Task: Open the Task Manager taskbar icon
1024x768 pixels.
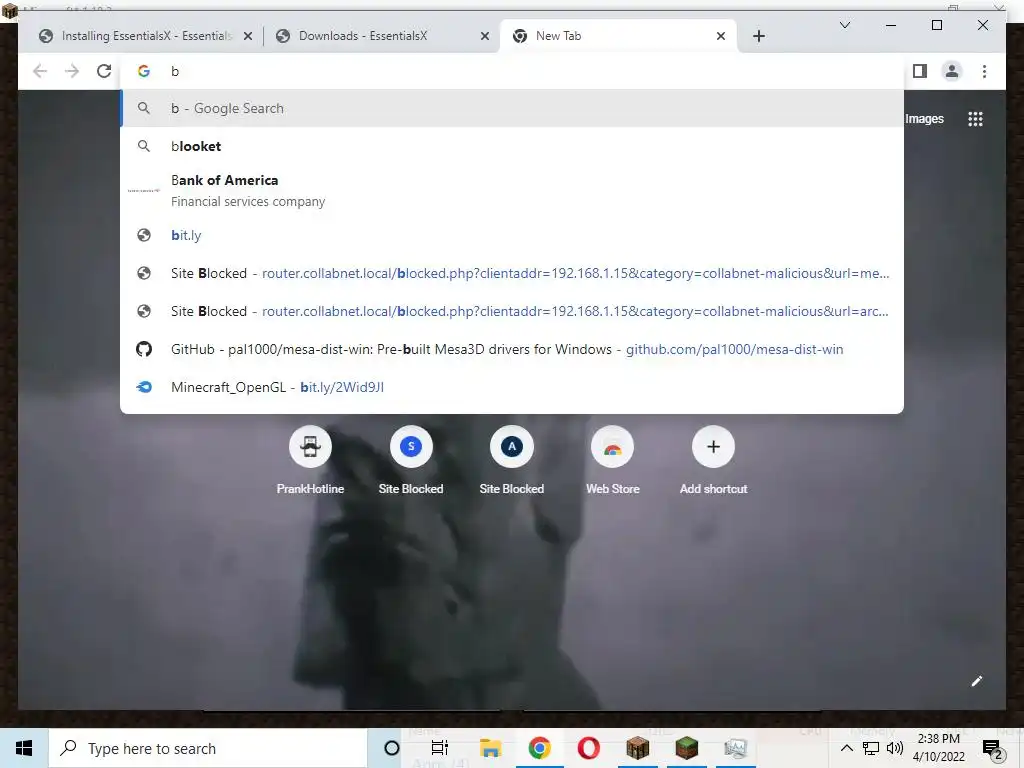Action: (735, 748)
